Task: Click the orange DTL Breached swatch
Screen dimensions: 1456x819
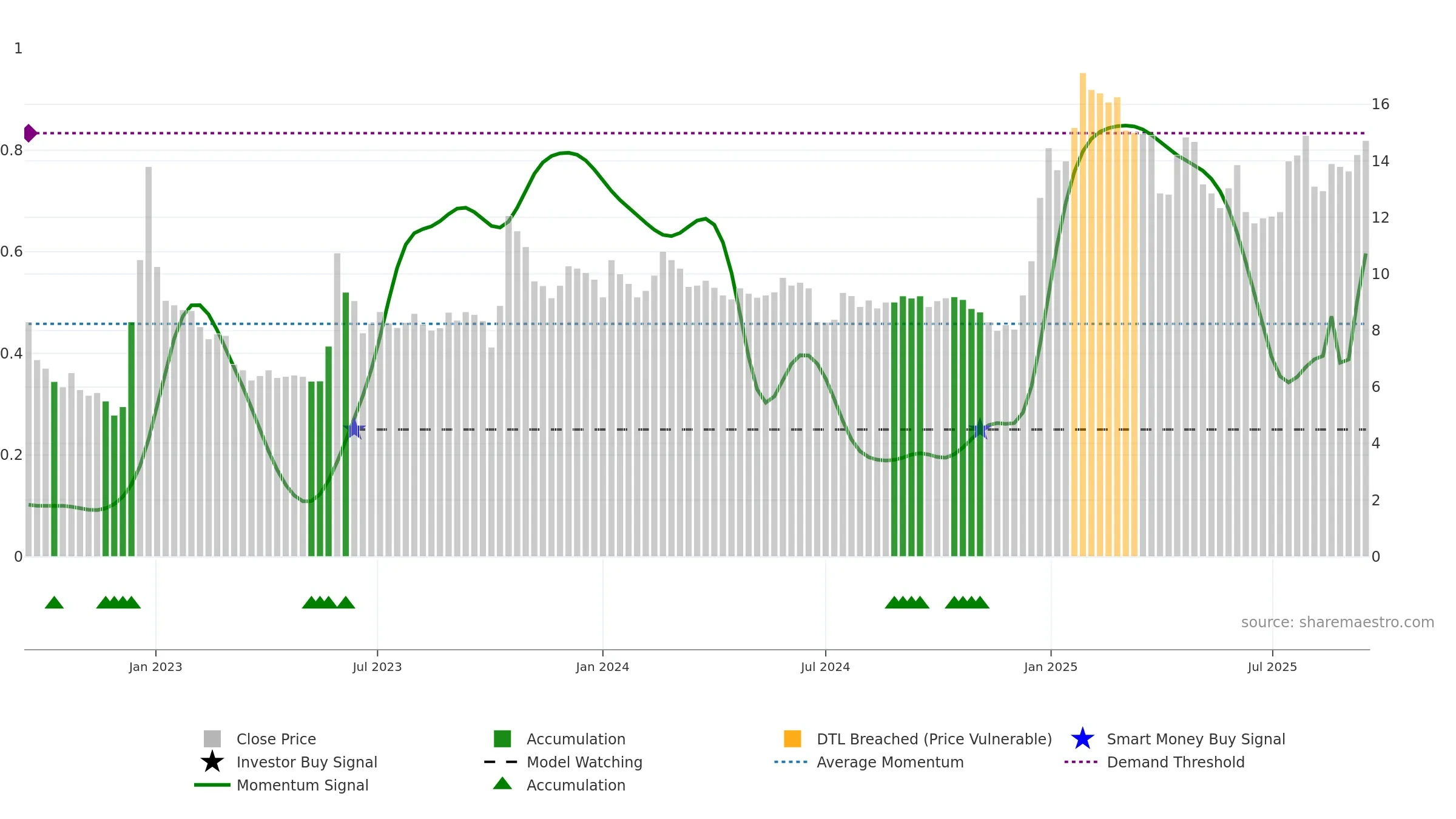Action: click(792, 739)
